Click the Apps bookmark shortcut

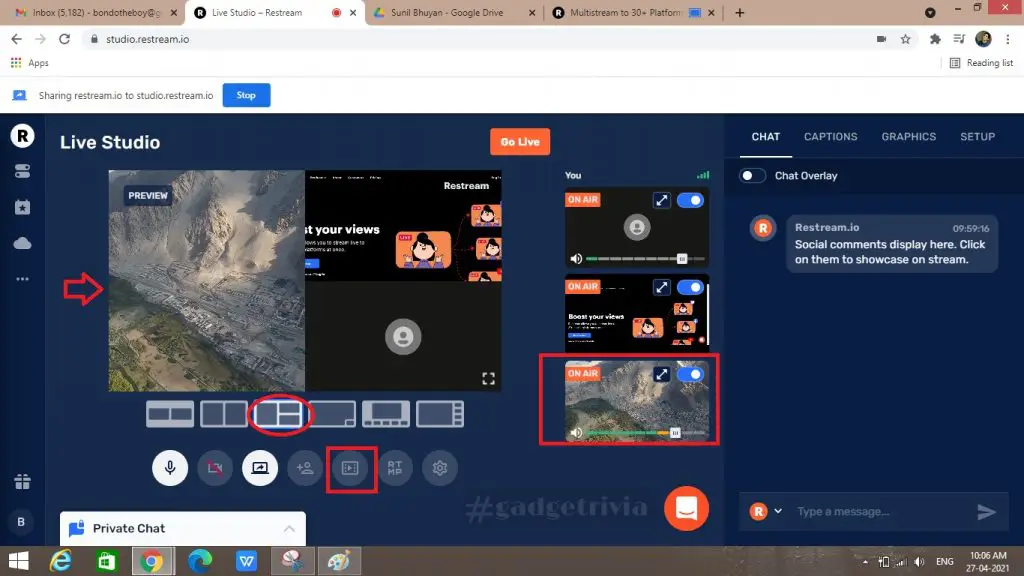point(30,63)
